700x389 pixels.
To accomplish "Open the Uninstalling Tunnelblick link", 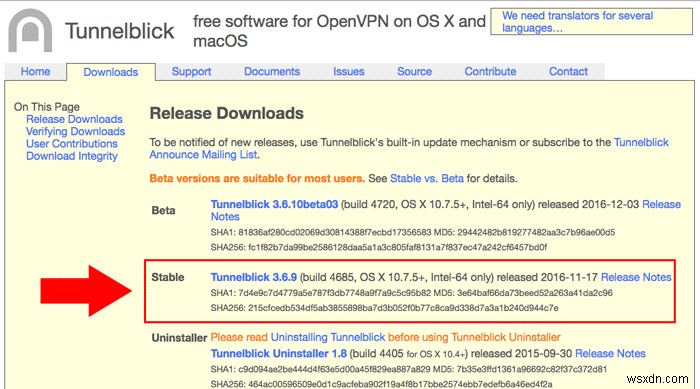I will (x=328, y=337).
